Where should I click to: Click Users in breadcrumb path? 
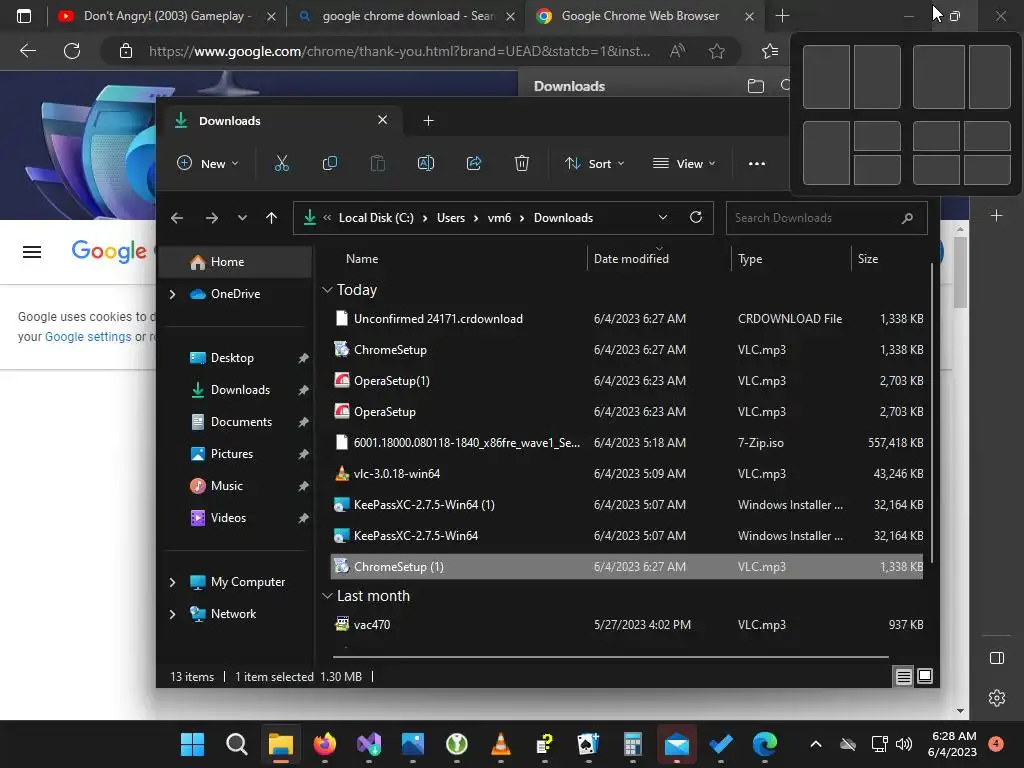click(451, 217)
